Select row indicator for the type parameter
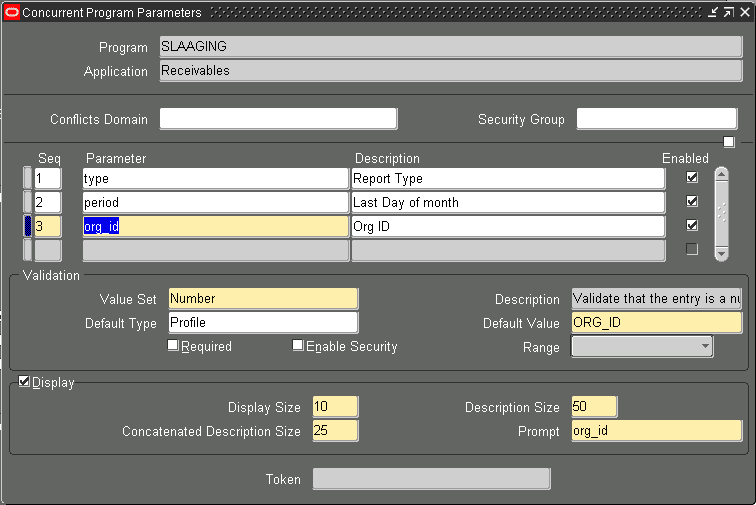Image resolution: width=756 pixels, height=505 pixels. coord(27,178)
